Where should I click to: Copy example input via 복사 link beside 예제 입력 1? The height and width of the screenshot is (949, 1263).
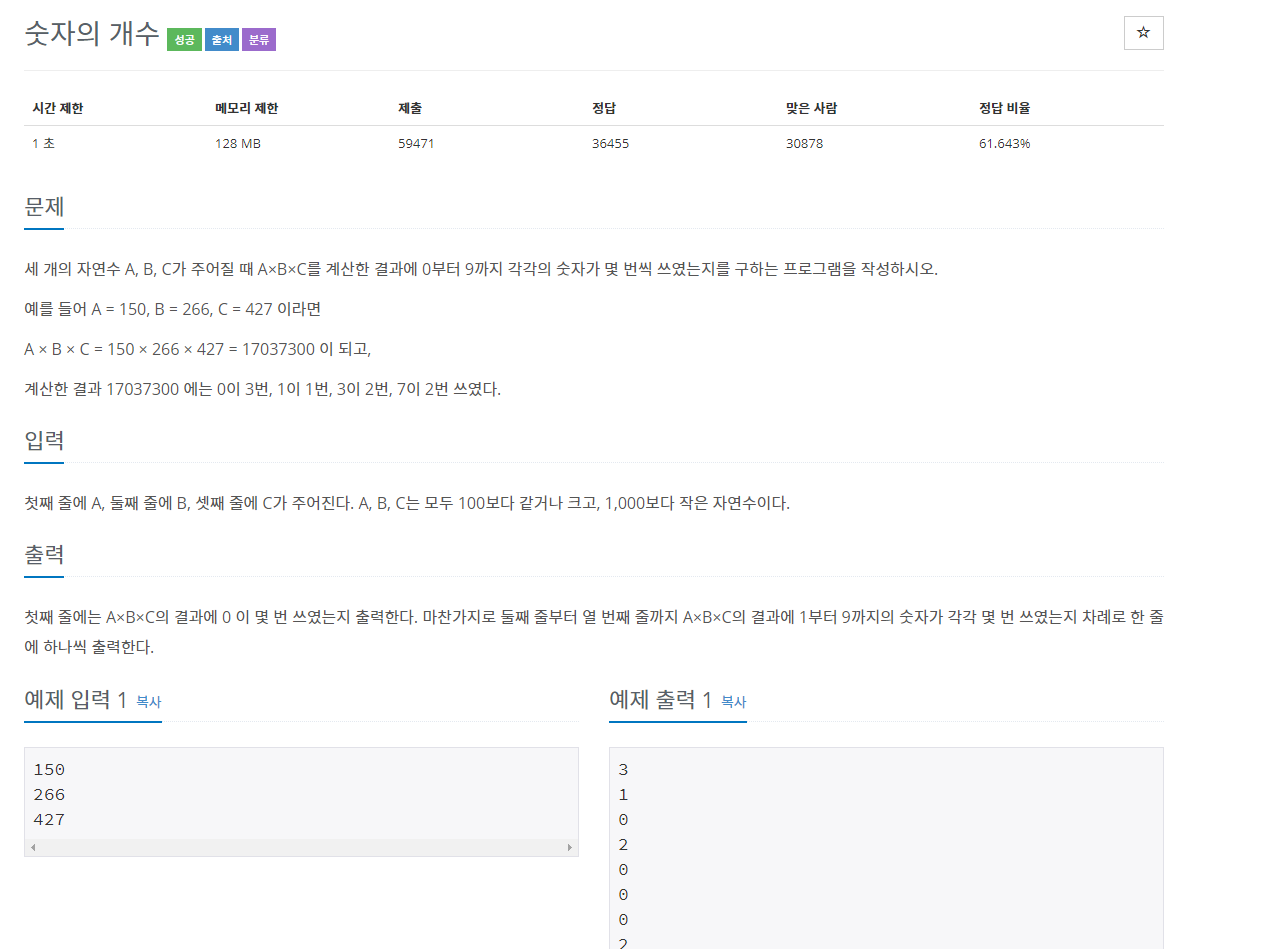click(x=148, y=702)
